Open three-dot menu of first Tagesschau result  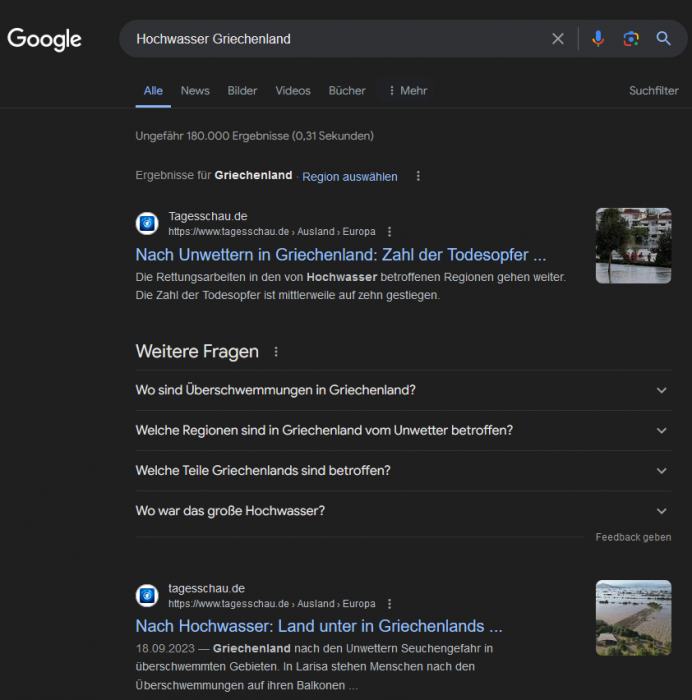(390, 232)
